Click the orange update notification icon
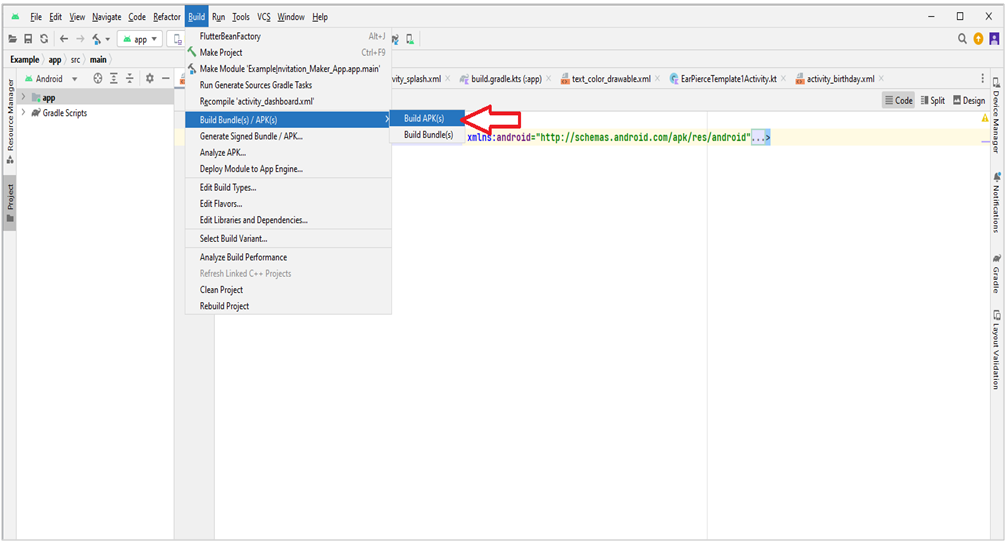Screen dimensions: 1007x546 [978, 39]
